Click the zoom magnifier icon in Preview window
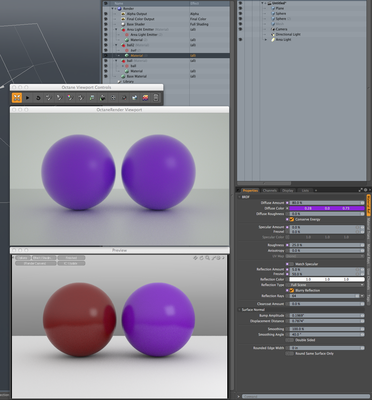 tap(207, 258)
